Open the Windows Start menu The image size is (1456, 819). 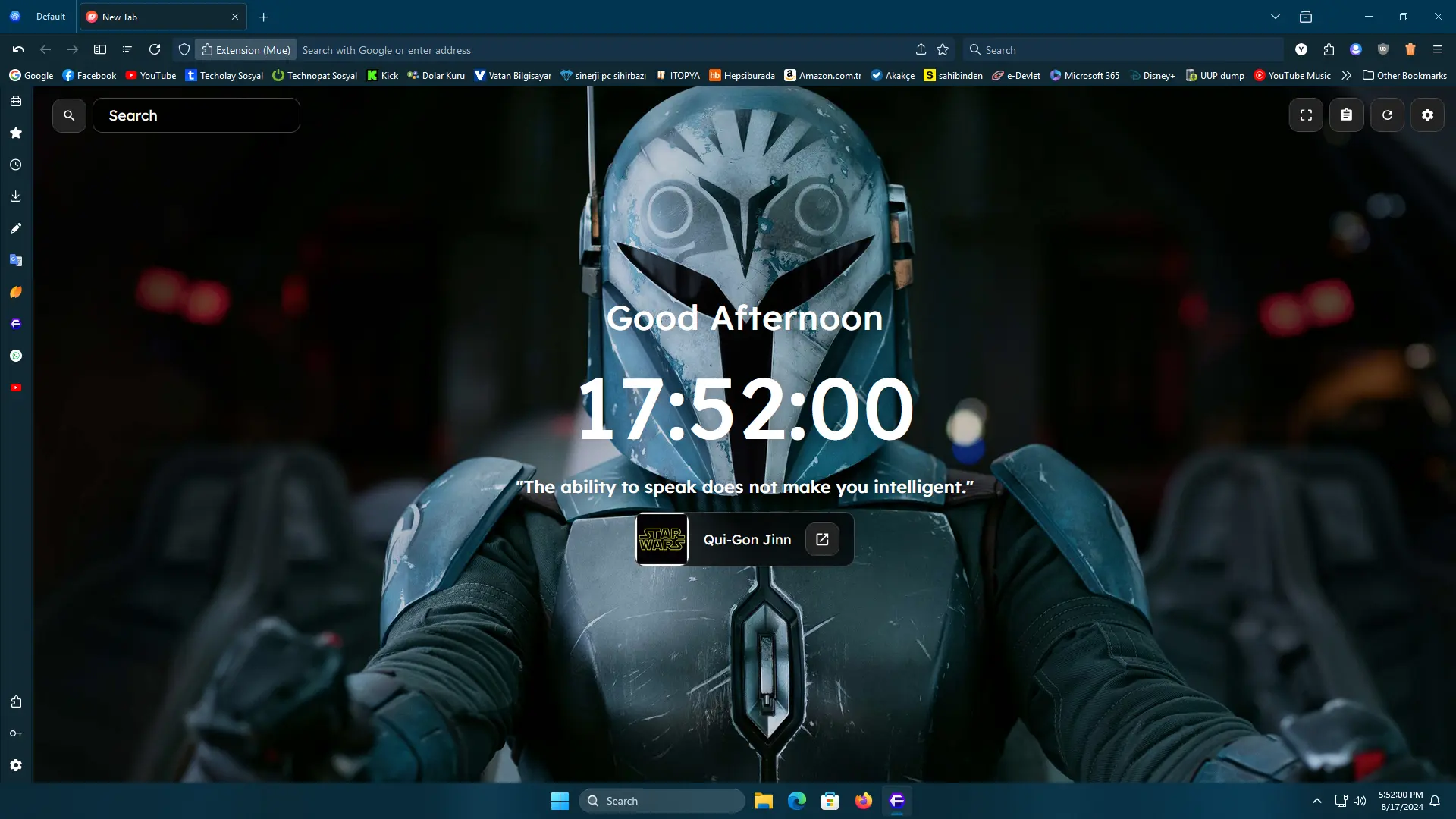pyautogui.click(x=560, y=801)
